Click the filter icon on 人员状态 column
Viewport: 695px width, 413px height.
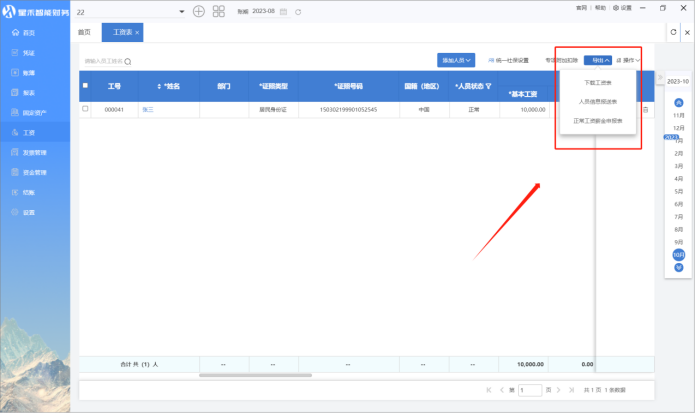click(x=489, y=86)
